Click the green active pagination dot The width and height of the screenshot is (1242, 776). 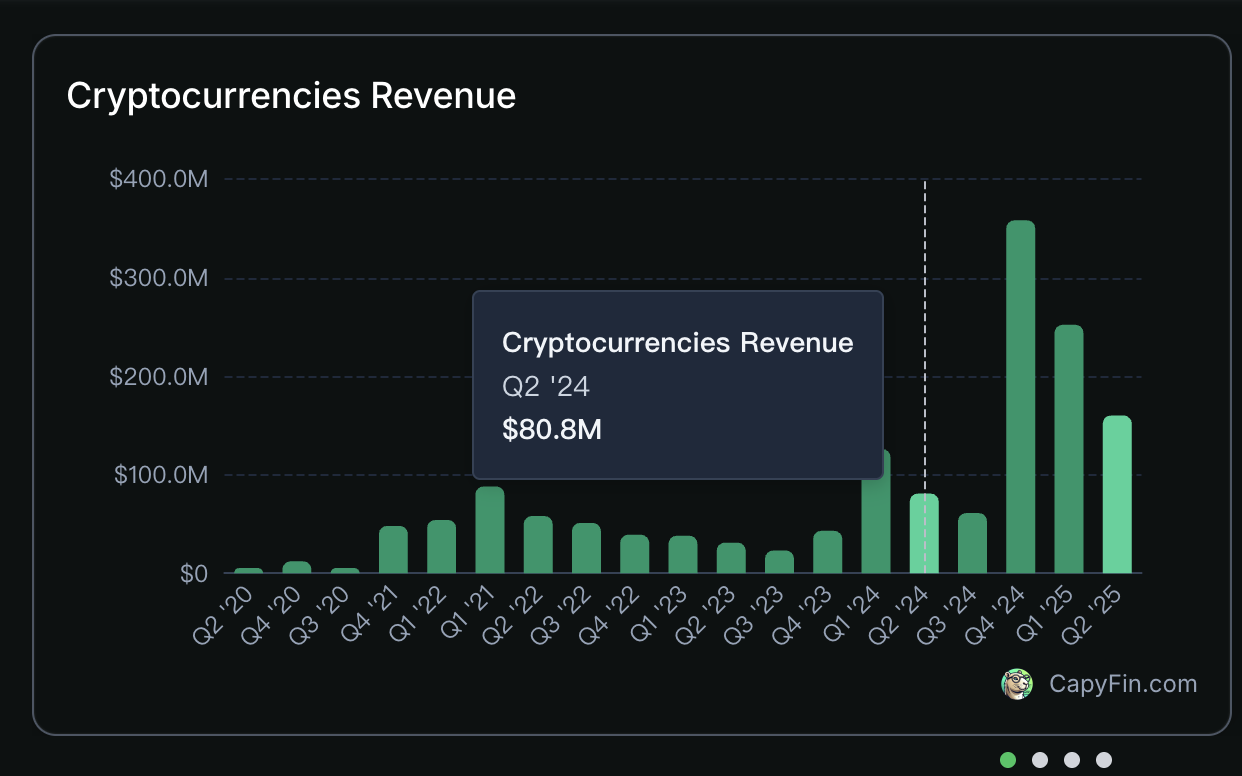pyautogui.click(x=1008, y=760)
